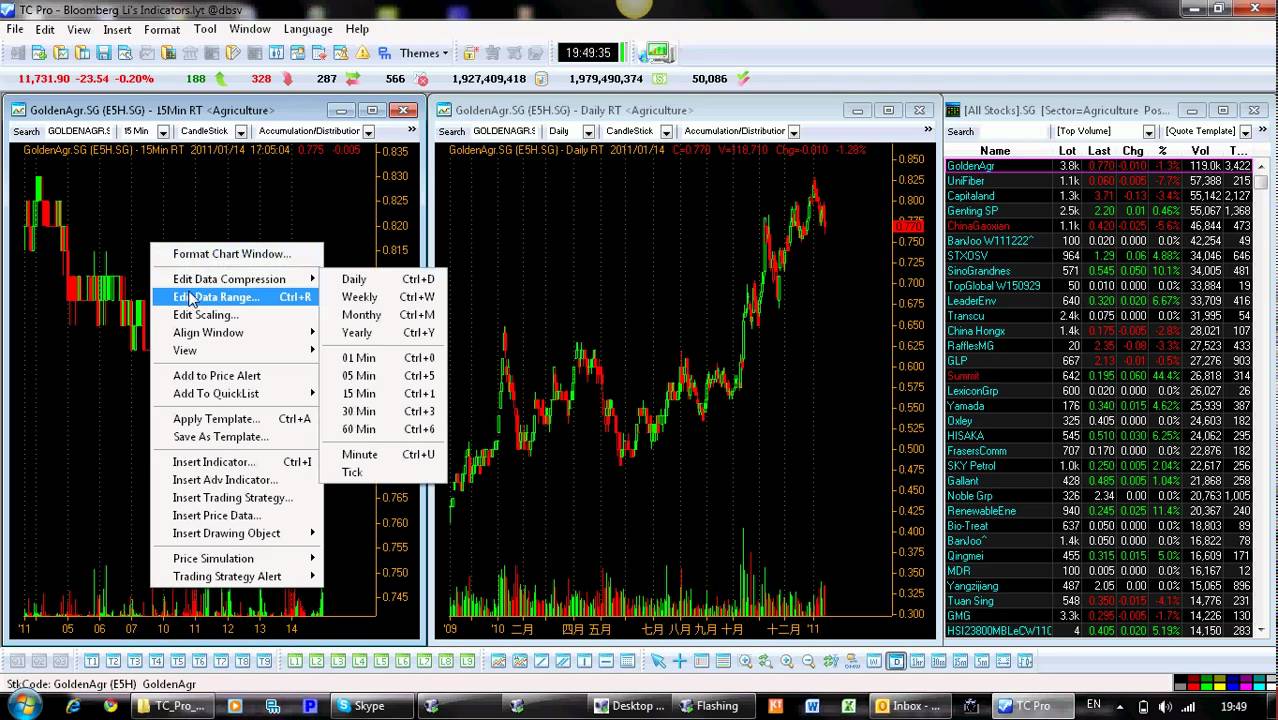Expand toolbar chevron in Daily chart window
Screen dimensions: 1278x720
pos(929,130)
